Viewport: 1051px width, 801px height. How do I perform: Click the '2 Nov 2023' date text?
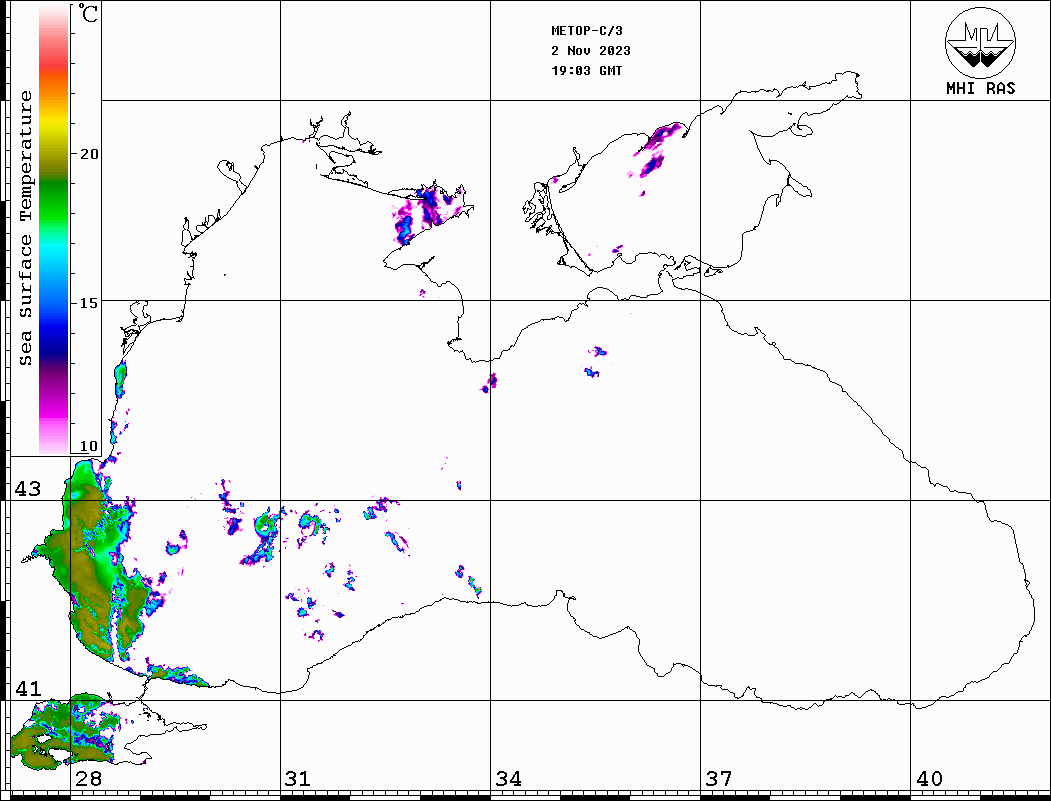click(591, 51)
